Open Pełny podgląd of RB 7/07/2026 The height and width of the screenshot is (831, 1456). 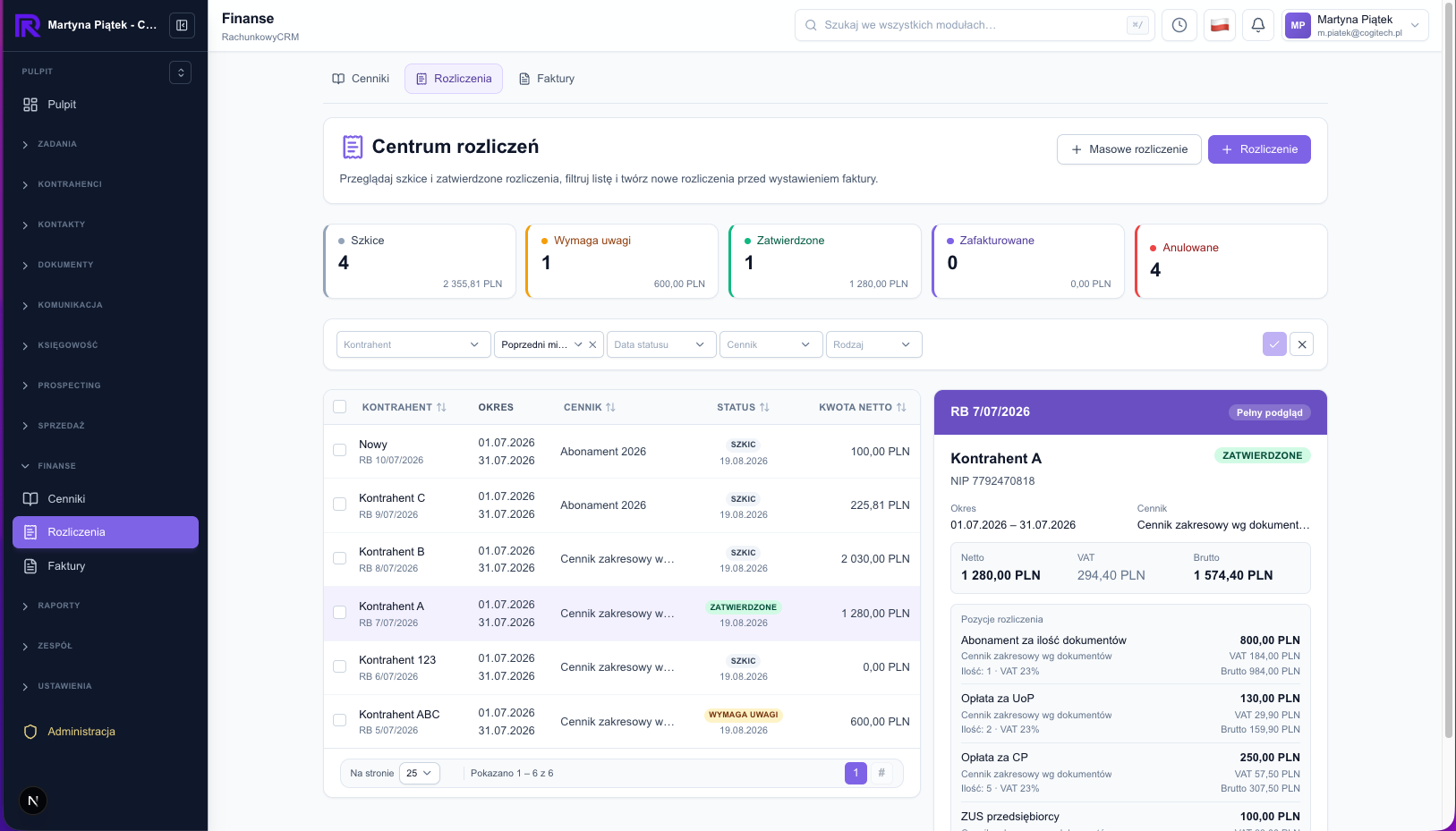[1269, 412]
